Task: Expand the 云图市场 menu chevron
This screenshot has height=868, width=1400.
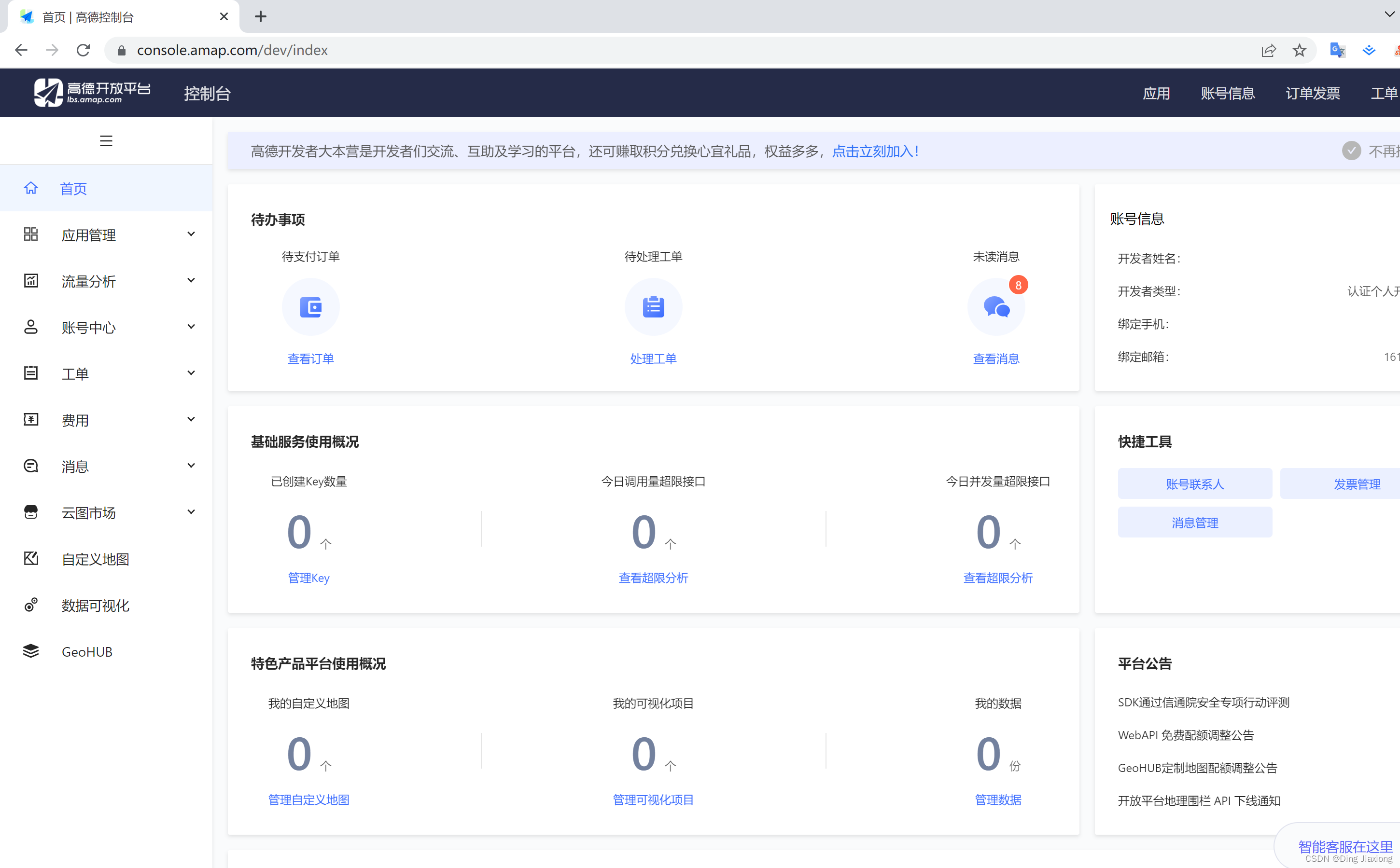Action: coord(191,512)
